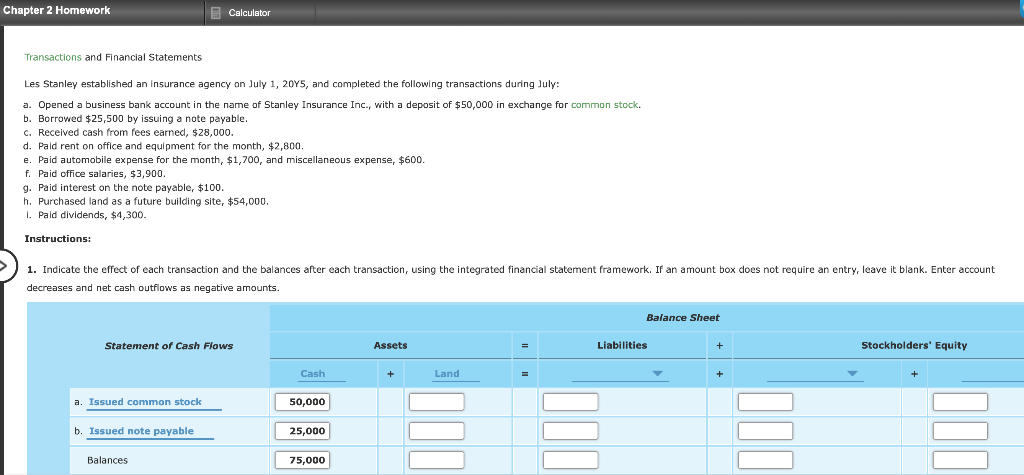
Task: Click first Stockholders' Equity input in row a
Action: (765, 402)
